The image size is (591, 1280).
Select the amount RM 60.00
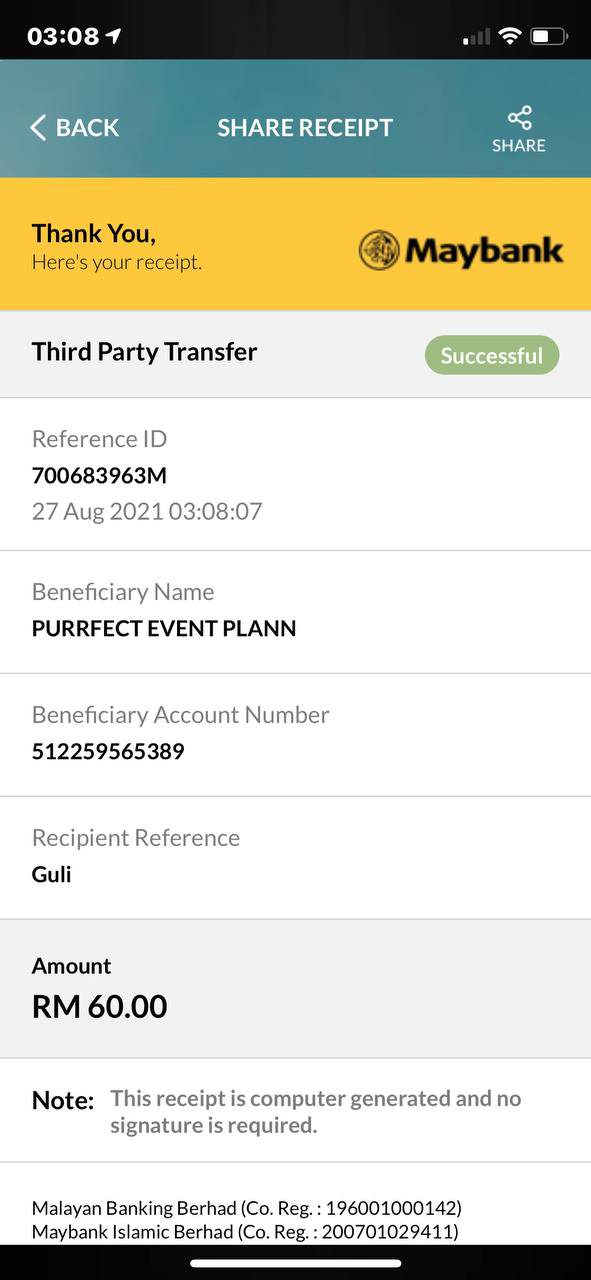[100, 1006]
